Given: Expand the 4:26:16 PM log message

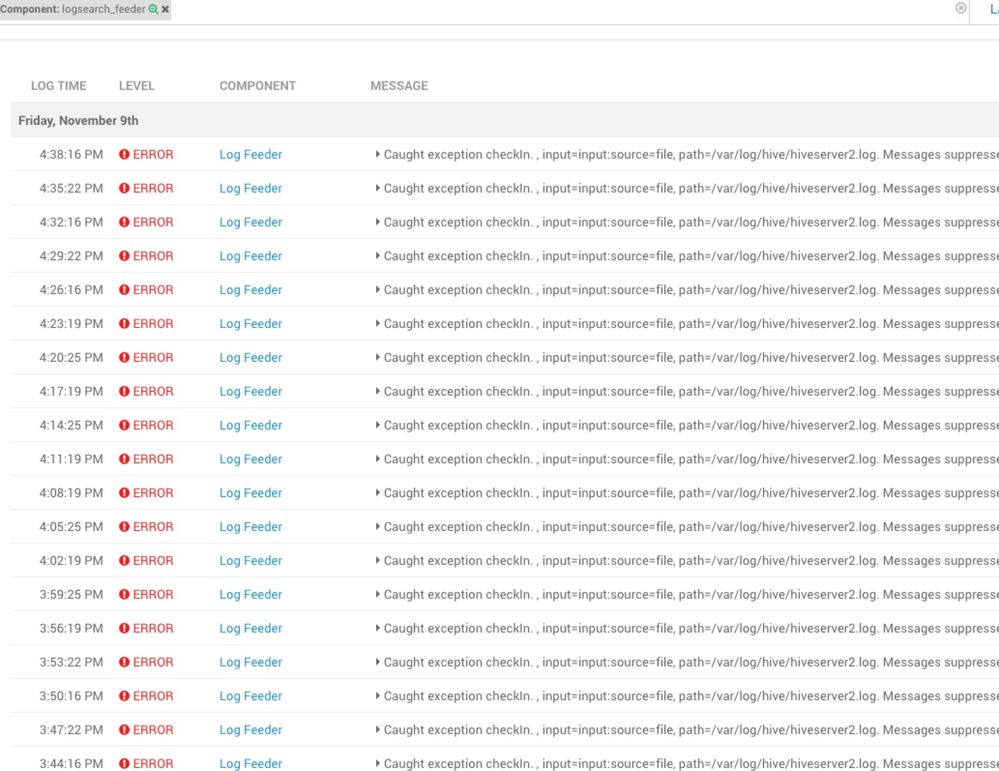Looking at the screenshot, I should pos(377,289).
